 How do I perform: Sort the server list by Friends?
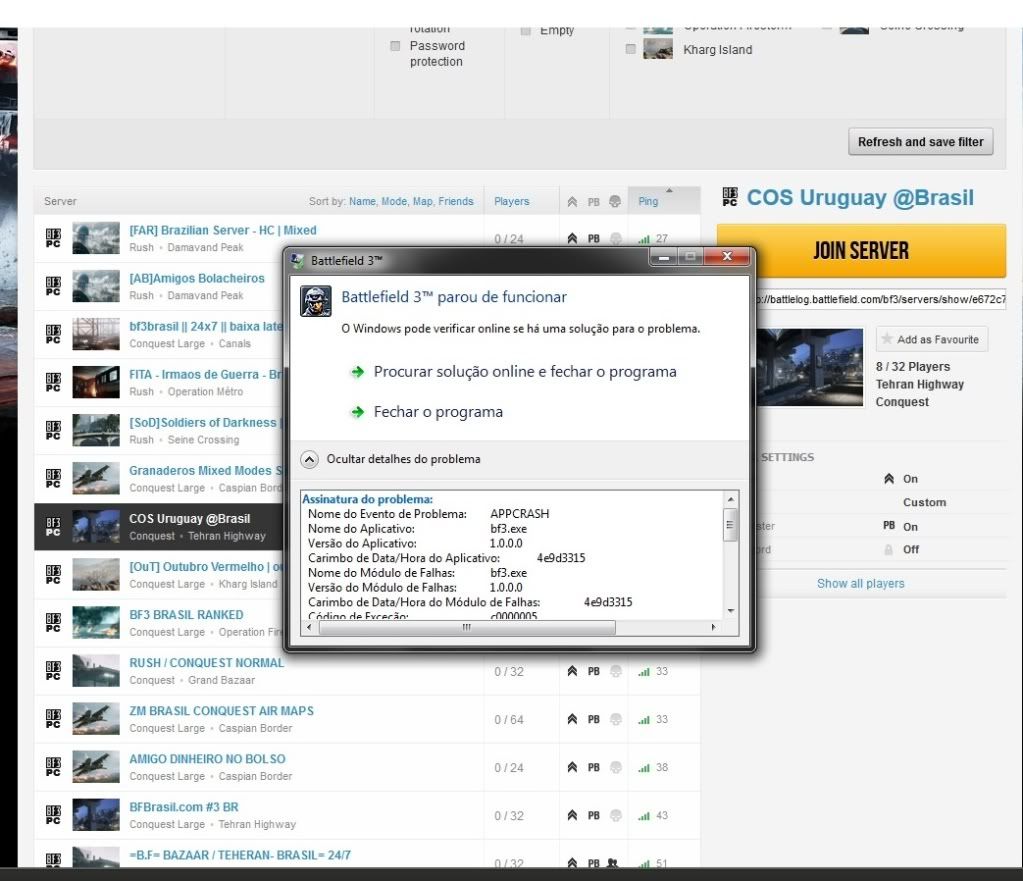(455, 202)
